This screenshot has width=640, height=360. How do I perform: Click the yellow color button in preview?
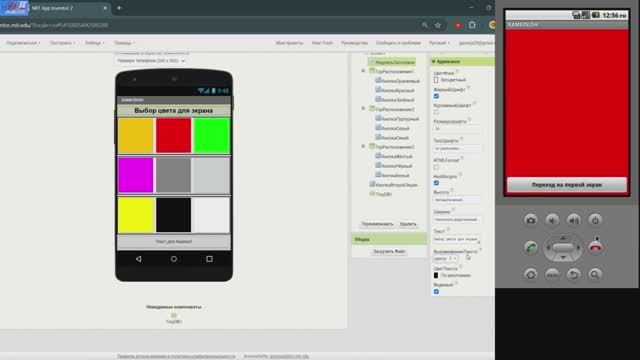click(136, 215)
